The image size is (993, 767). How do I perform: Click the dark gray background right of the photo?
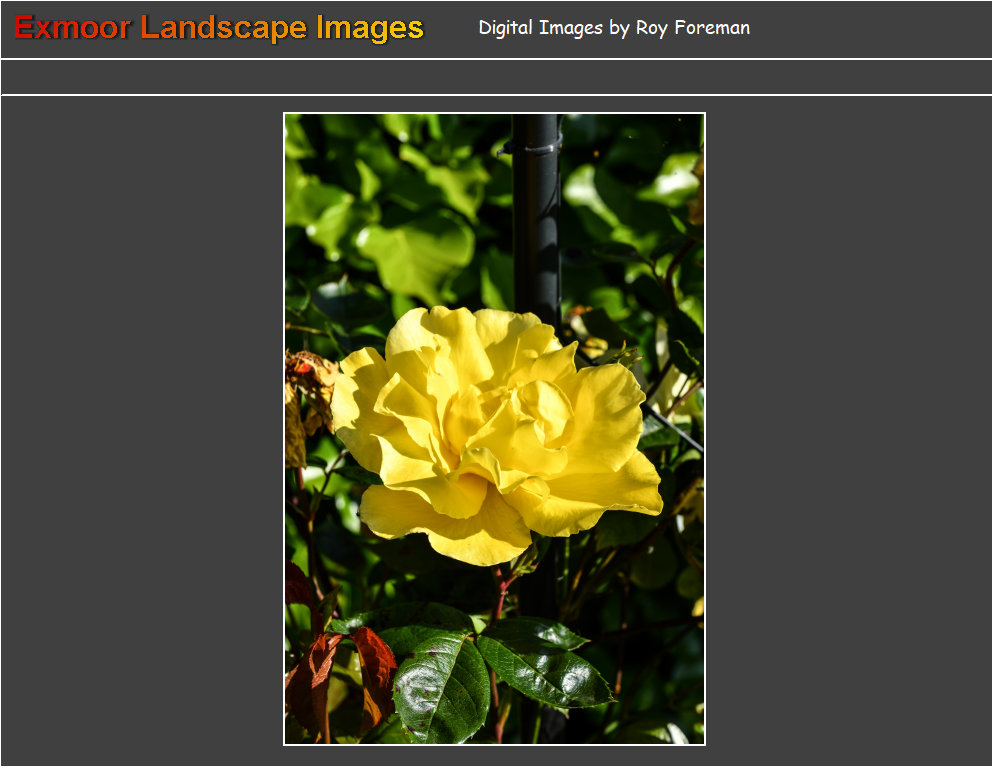(x=850, y=430)
